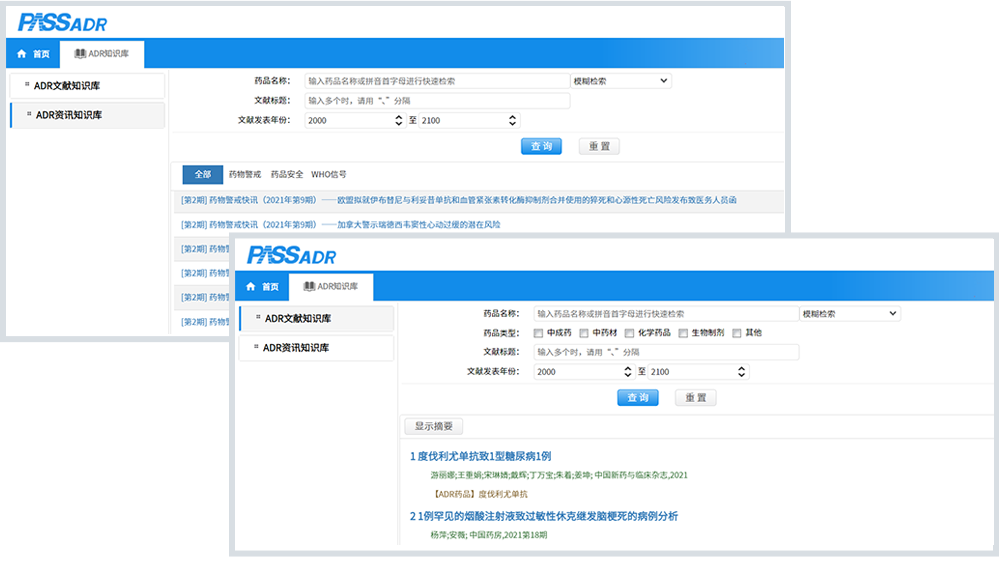Screen dimensions: 1000x561
Task: Open 首页 home tab in back window
Action: click(33, 54)
